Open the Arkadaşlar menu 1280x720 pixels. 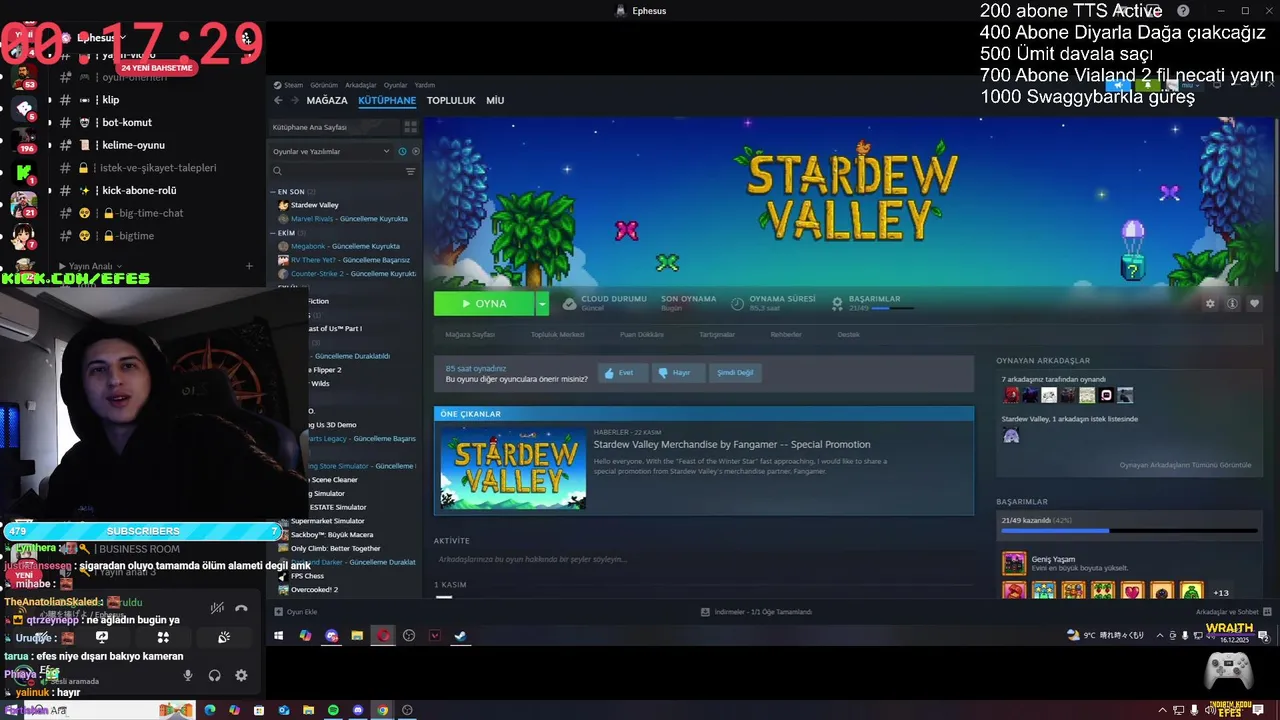point(361,85)
